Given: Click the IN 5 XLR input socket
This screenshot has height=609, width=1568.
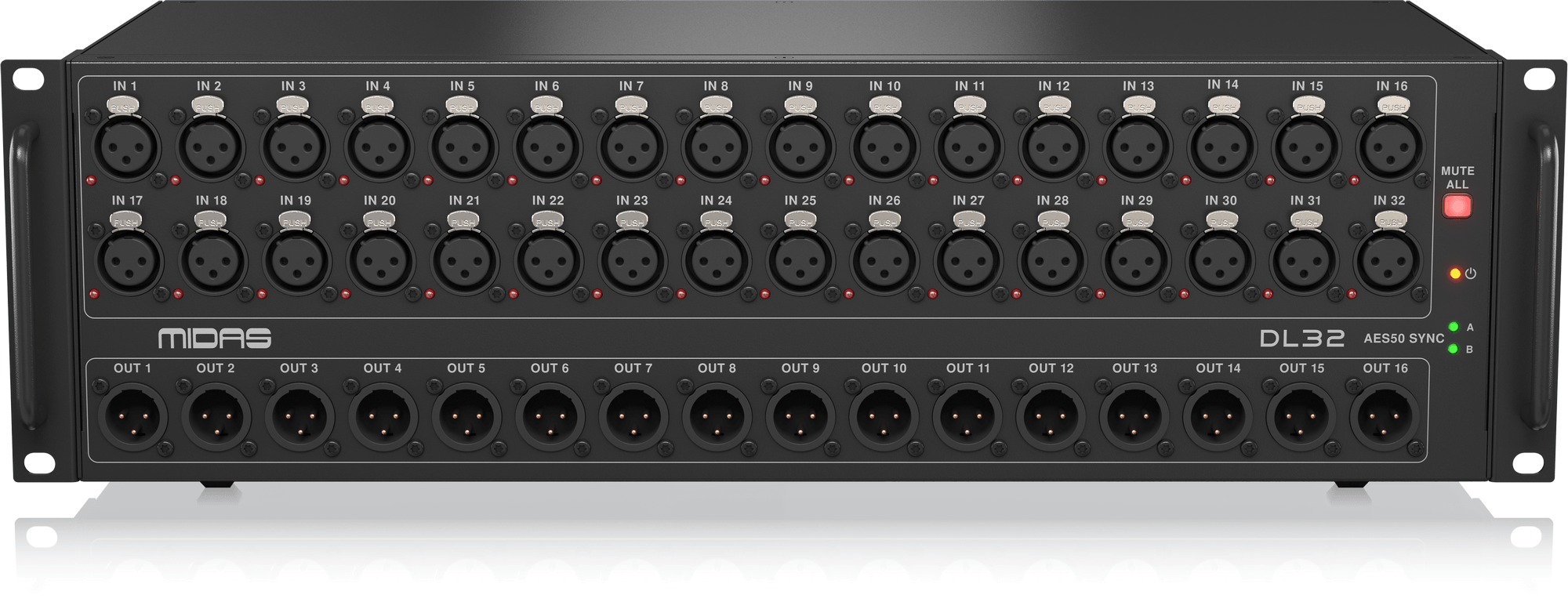Looking at the screenshot, I should 463,147.
